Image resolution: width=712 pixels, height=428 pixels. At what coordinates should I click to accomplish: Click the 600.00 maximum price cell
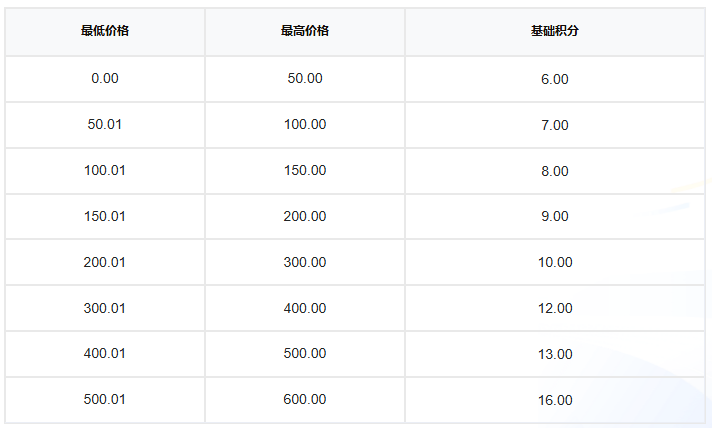coord(305,399)
